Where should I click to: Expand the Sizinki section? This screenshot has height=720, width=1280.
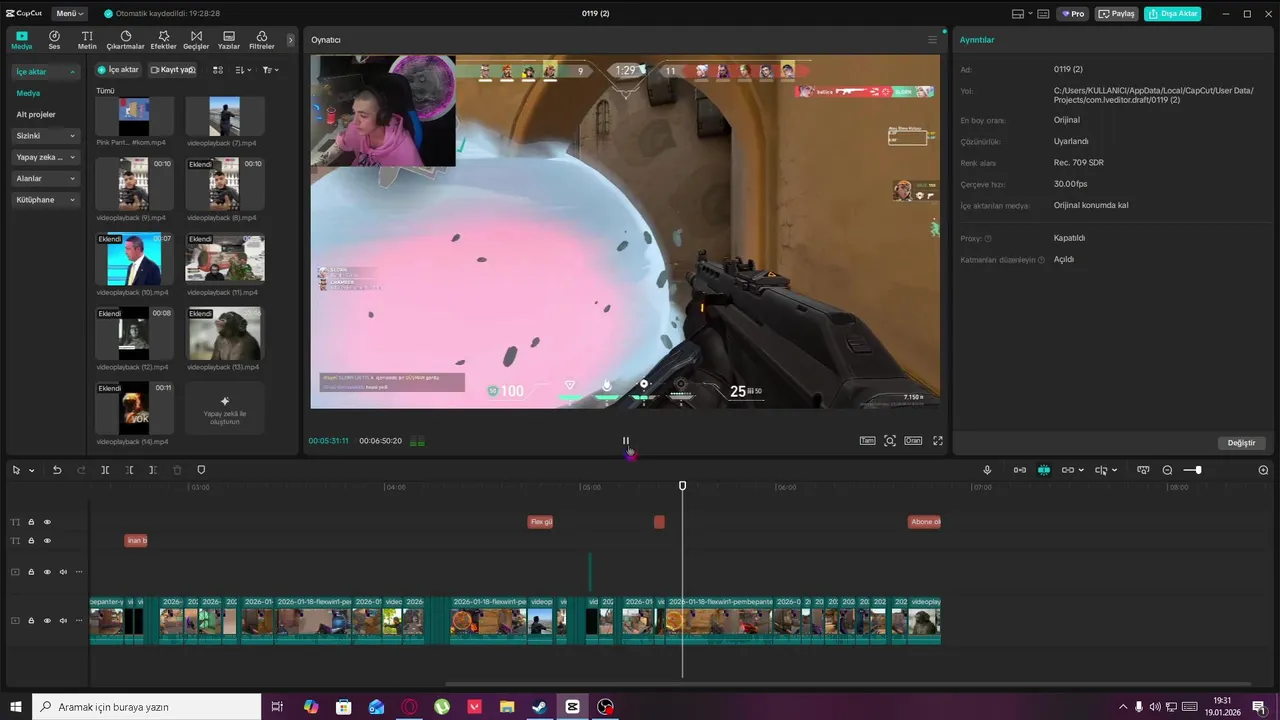(46, 136)
